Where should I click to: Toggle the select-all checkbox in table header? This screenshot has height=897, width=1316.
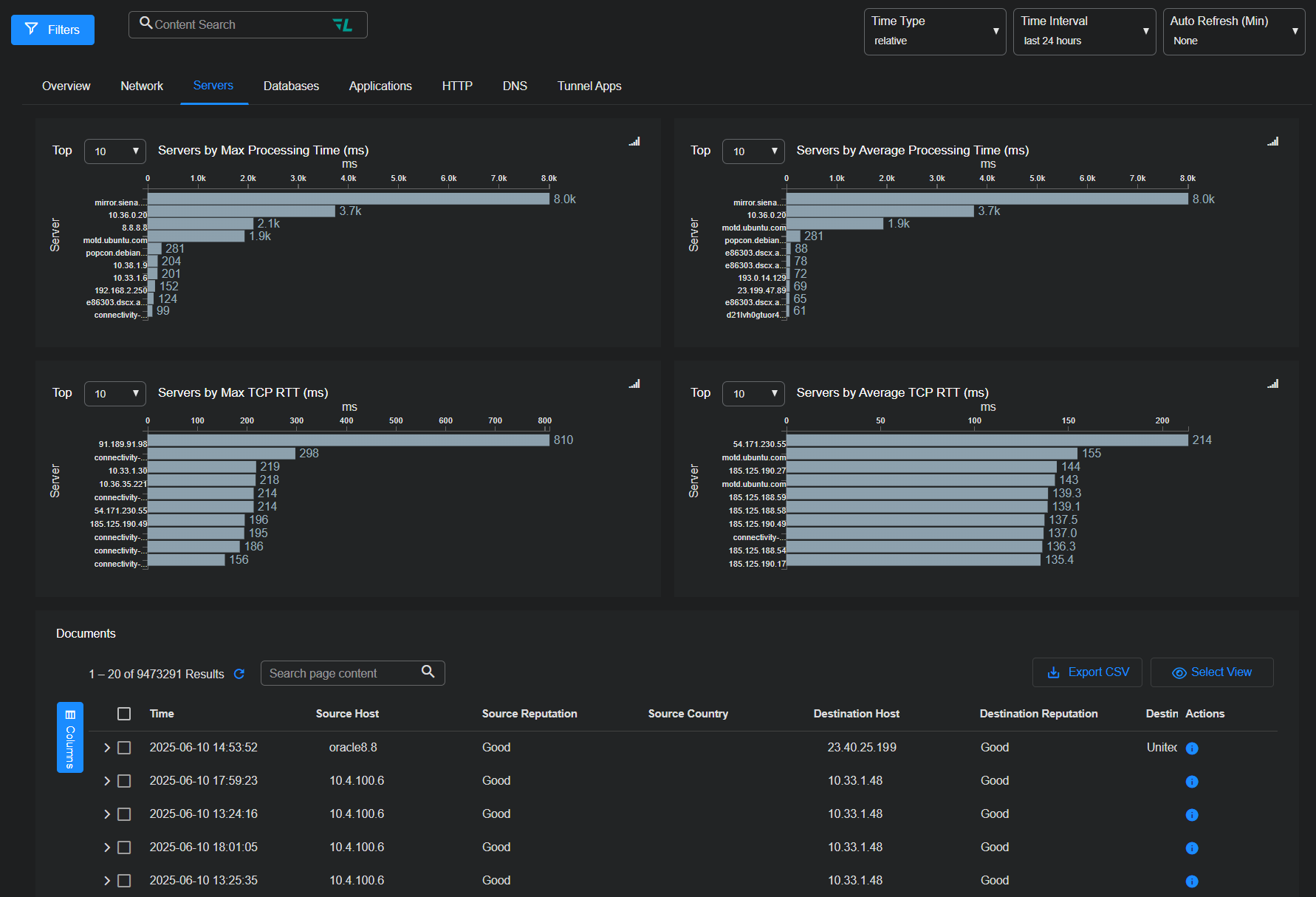(x=124, y=714)
